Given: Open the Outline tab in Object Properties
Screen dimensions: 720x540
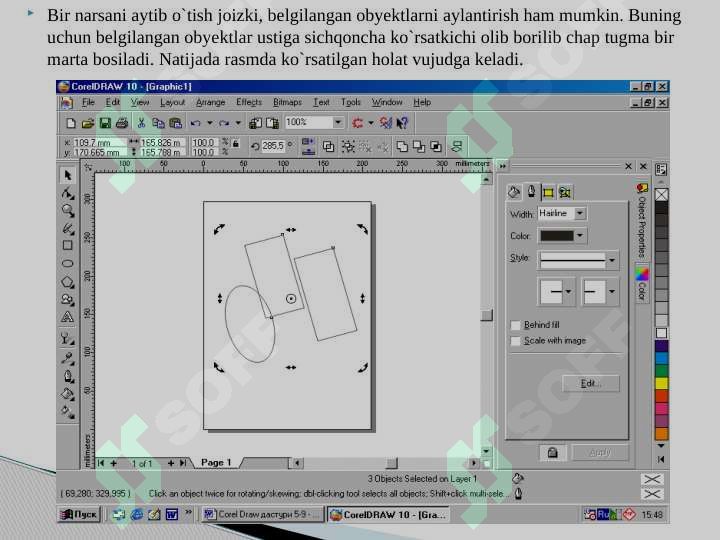Looking at the screenshot, I should (531, 191).
